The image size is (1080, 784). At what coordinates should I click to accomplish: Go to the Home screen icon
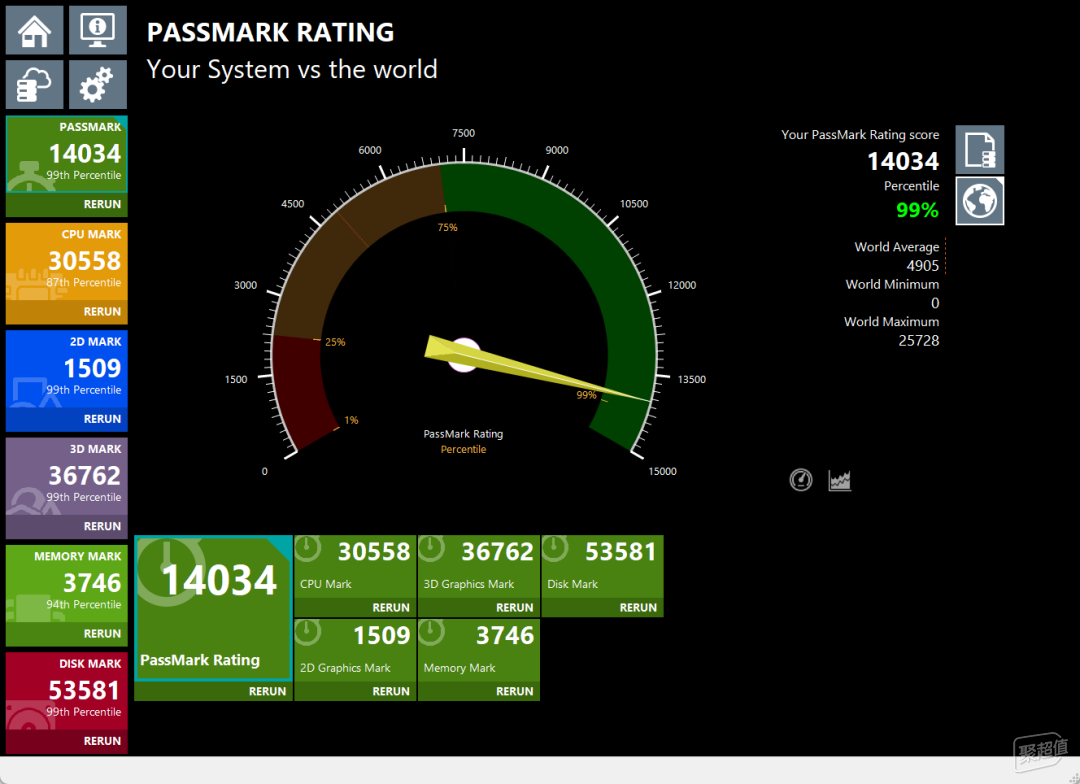[x=34, y=30]
